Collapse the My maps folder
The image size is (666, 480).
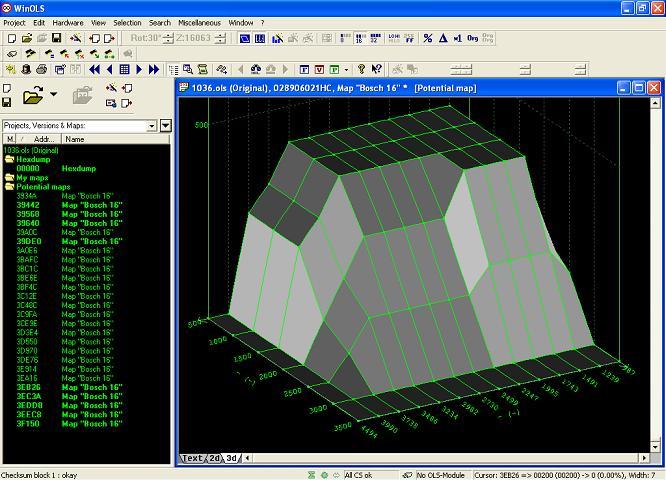coord(9,178)
